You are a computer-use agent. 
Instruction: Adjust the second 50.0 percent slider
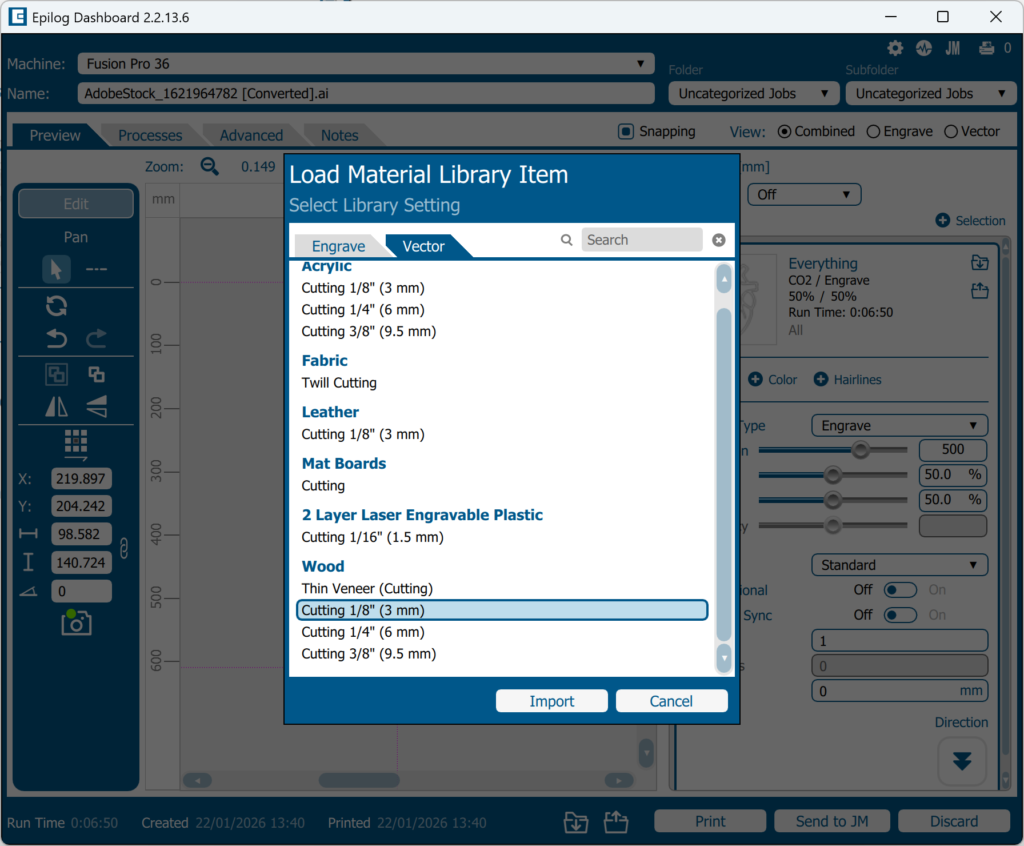pyautogui.click(x=833, y=500)
